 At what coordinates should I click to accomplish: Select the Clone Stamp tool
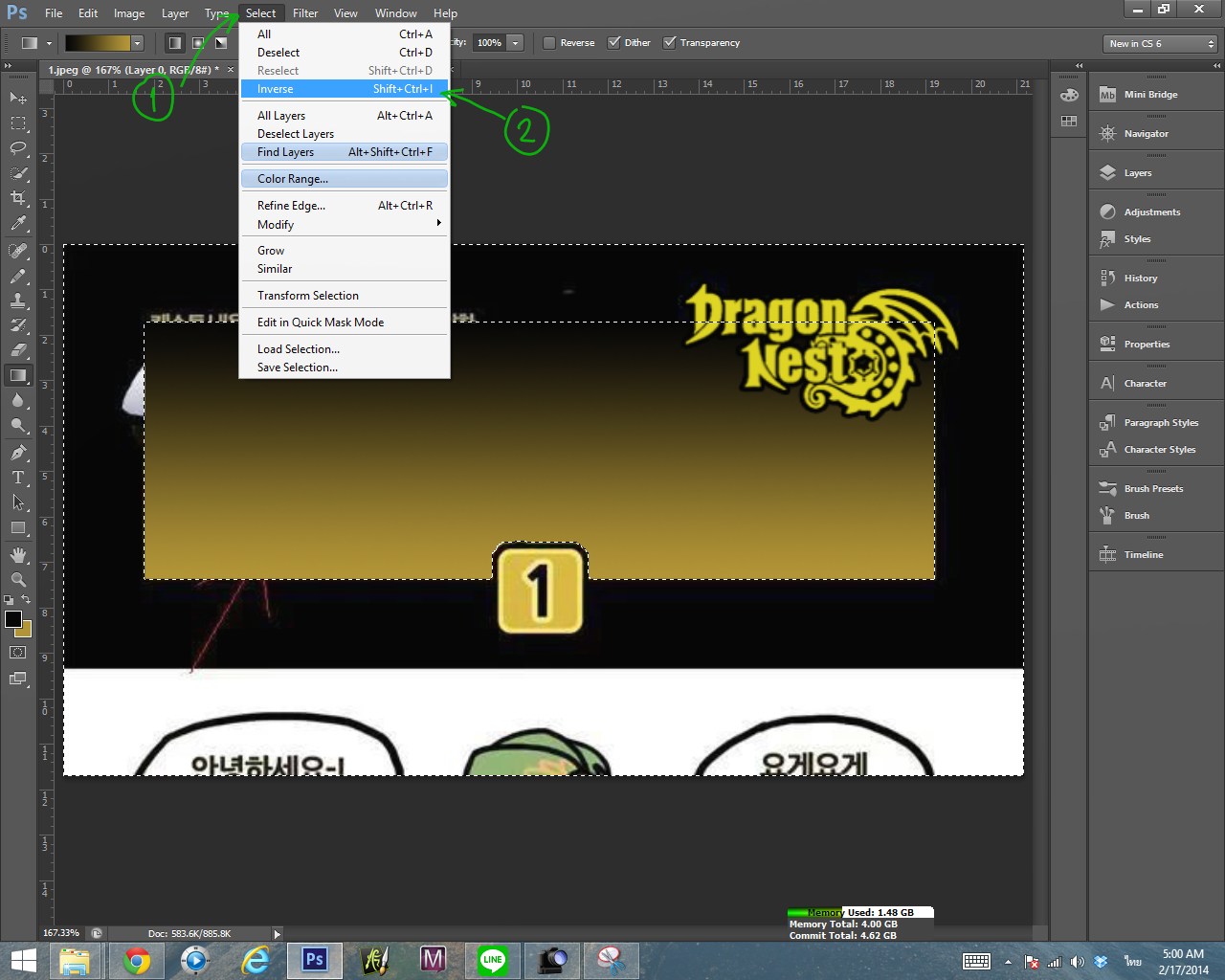[x=18, y=301]
